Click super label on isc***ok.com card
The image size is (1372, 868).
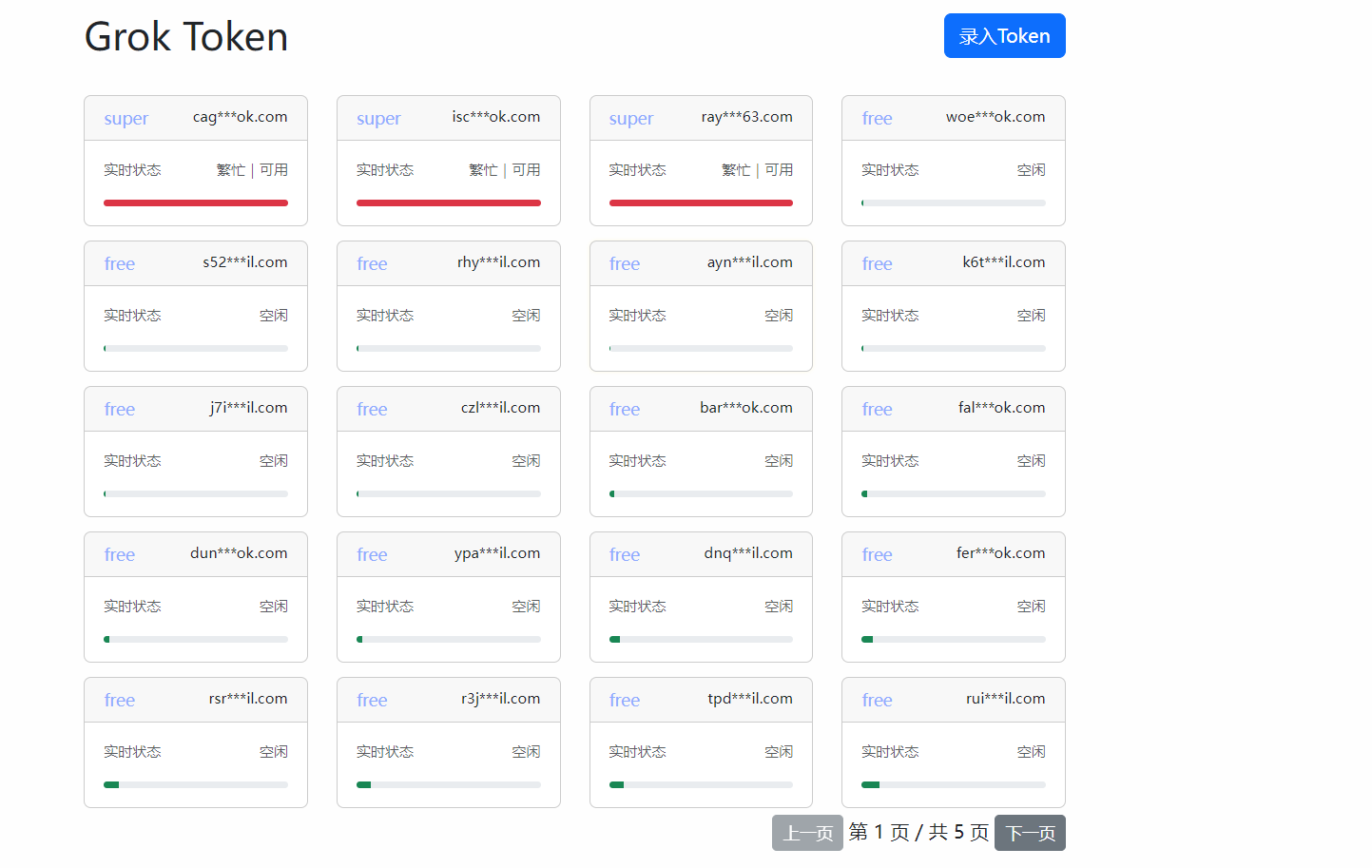tap(378, 119)
